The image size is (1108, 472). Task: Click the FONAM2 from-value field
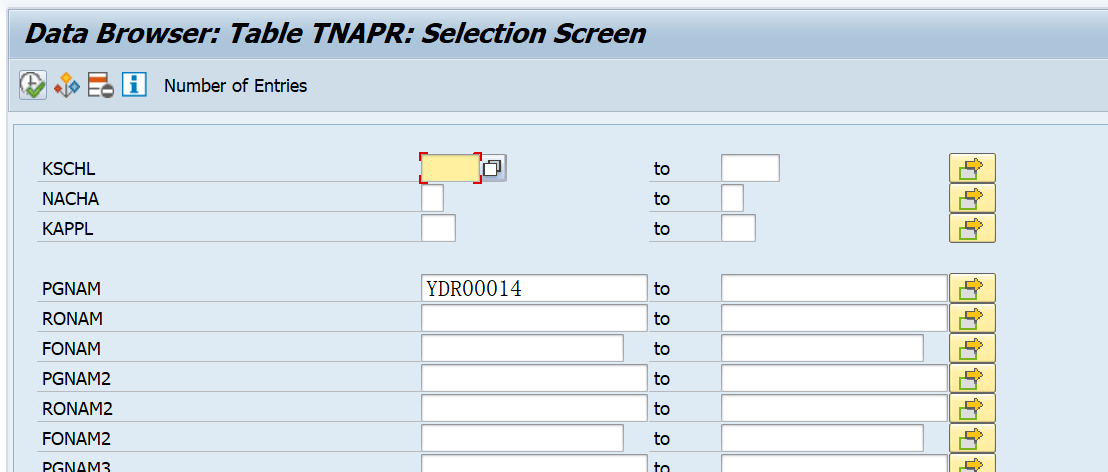(x=522, y=438)
